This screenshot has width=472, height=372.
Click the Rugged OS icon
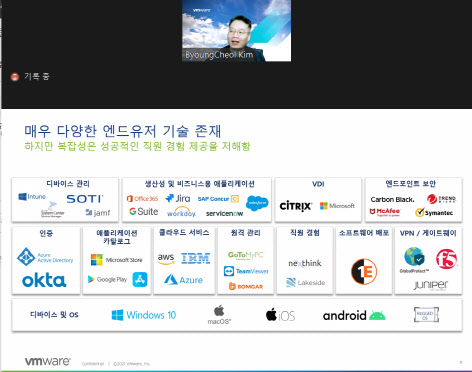coord(426,315)
